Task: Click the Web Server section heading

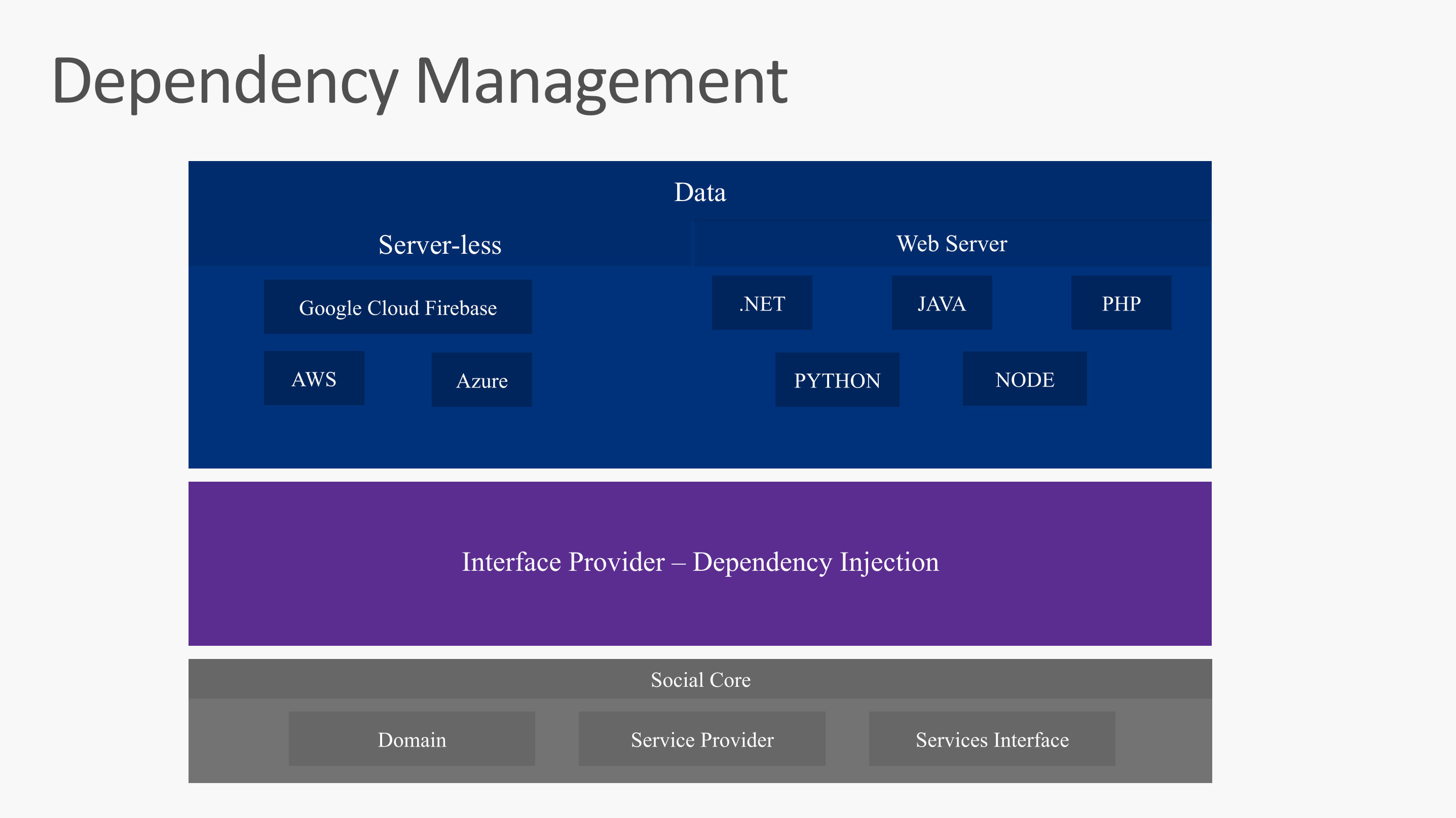Action: (951, 244)
